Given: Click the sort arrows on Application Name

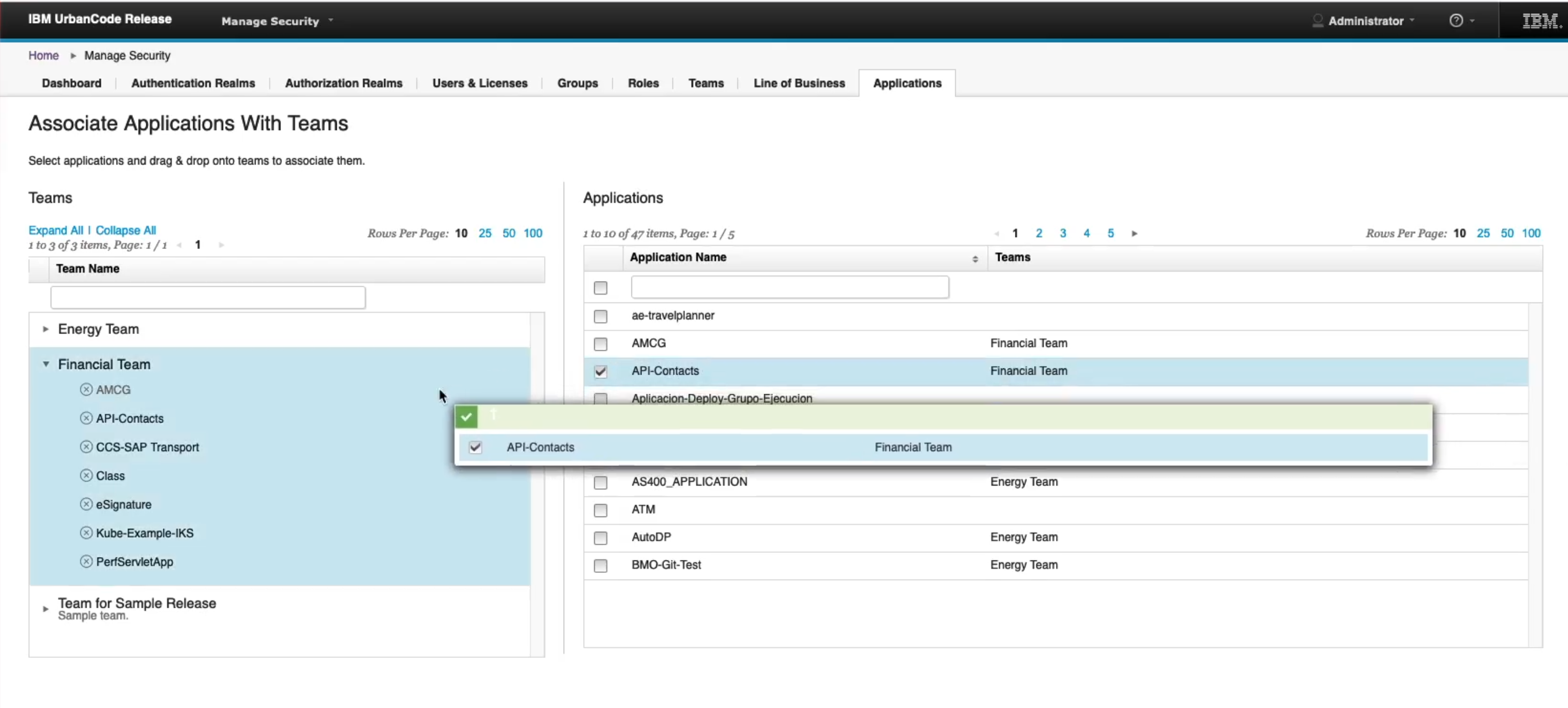Looking at the screenshot, I should (x=975, y=259).
